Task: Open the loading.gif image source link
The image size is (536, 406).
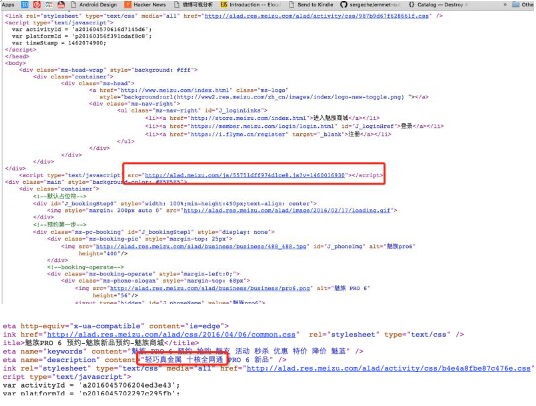Action: click(x=287, y=210)
